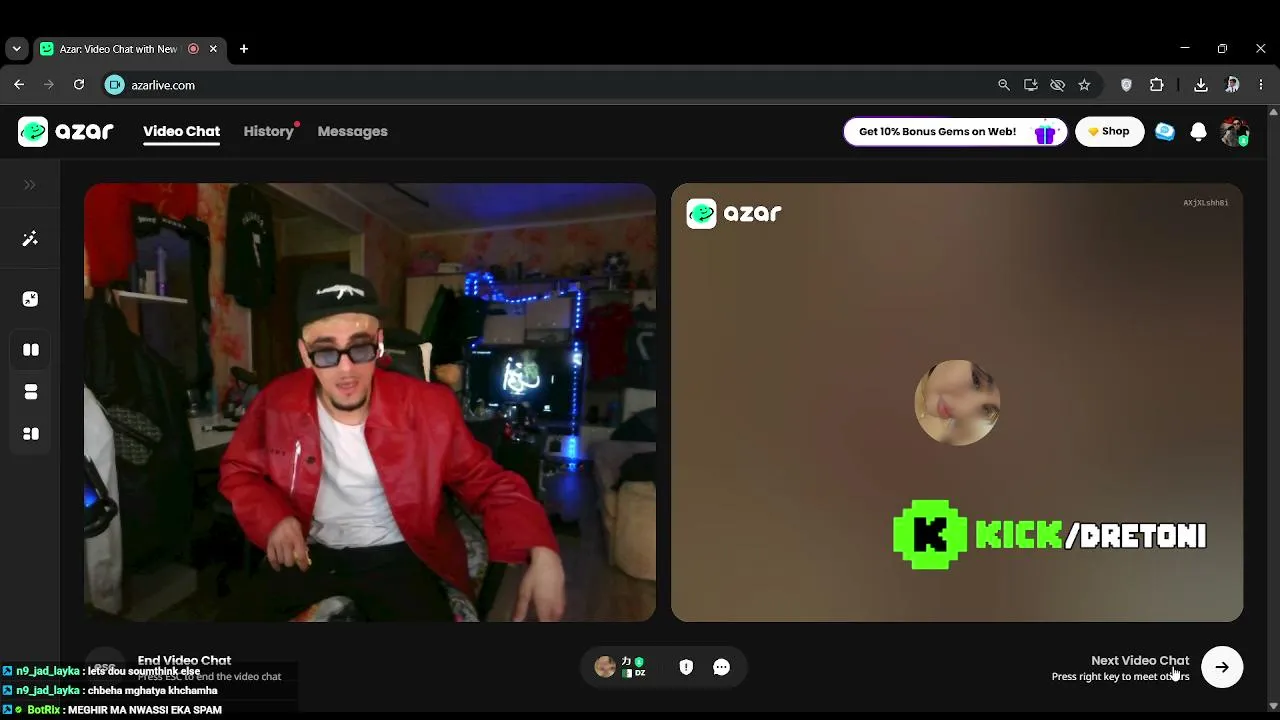Screen dimensions: 1280x720
Task: Go back to the previous page
Action: [19, 85]
